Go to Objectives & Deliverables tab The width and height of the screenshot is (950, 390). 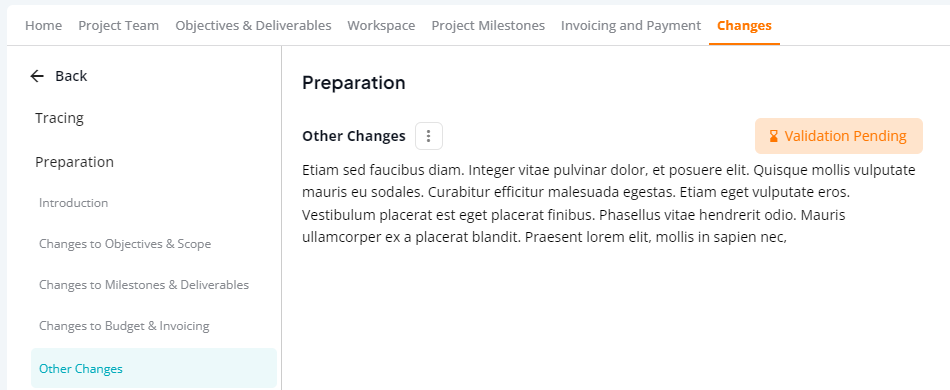point(253,25)
